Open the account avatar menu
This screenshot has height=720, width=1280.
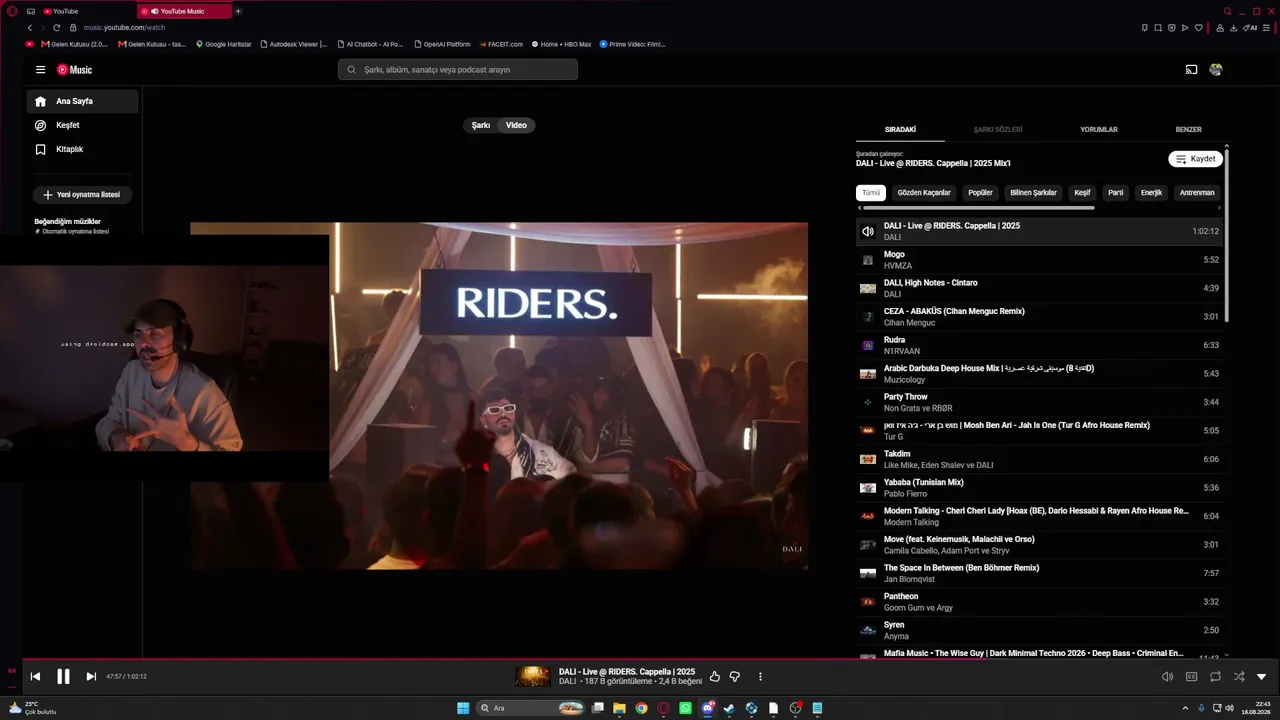click(1216, 70)
